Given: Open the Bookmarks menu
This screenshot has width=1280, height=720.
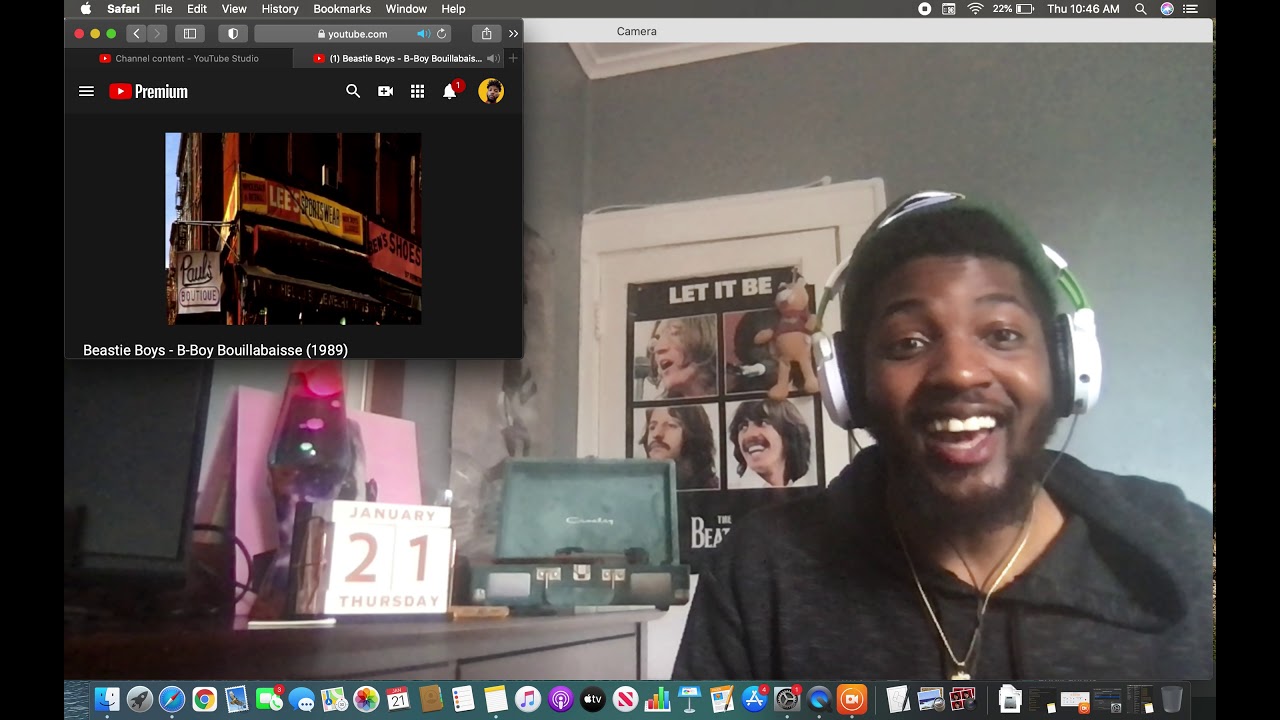Looking at the screenshot, I should pos(342,9).
